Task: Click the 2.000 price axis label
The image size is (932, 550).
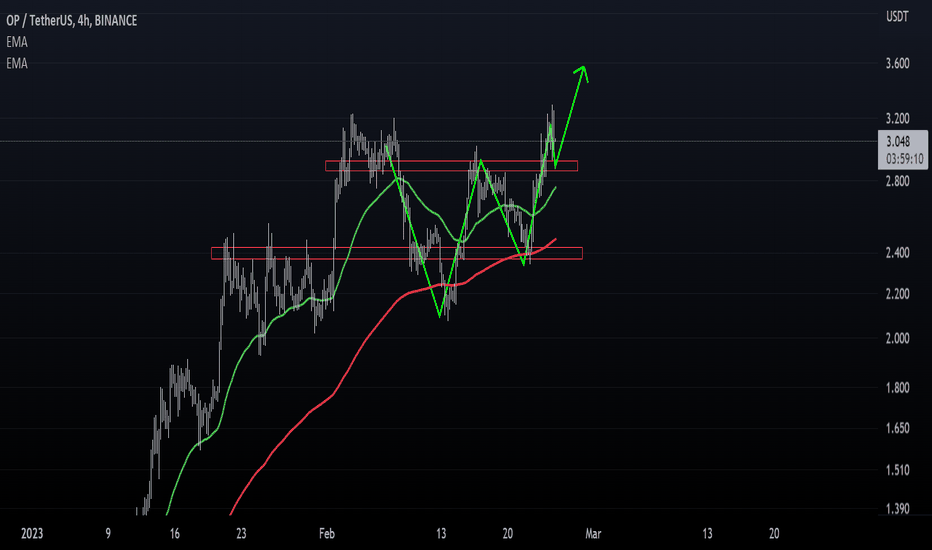Action: (x=898, y=338)
